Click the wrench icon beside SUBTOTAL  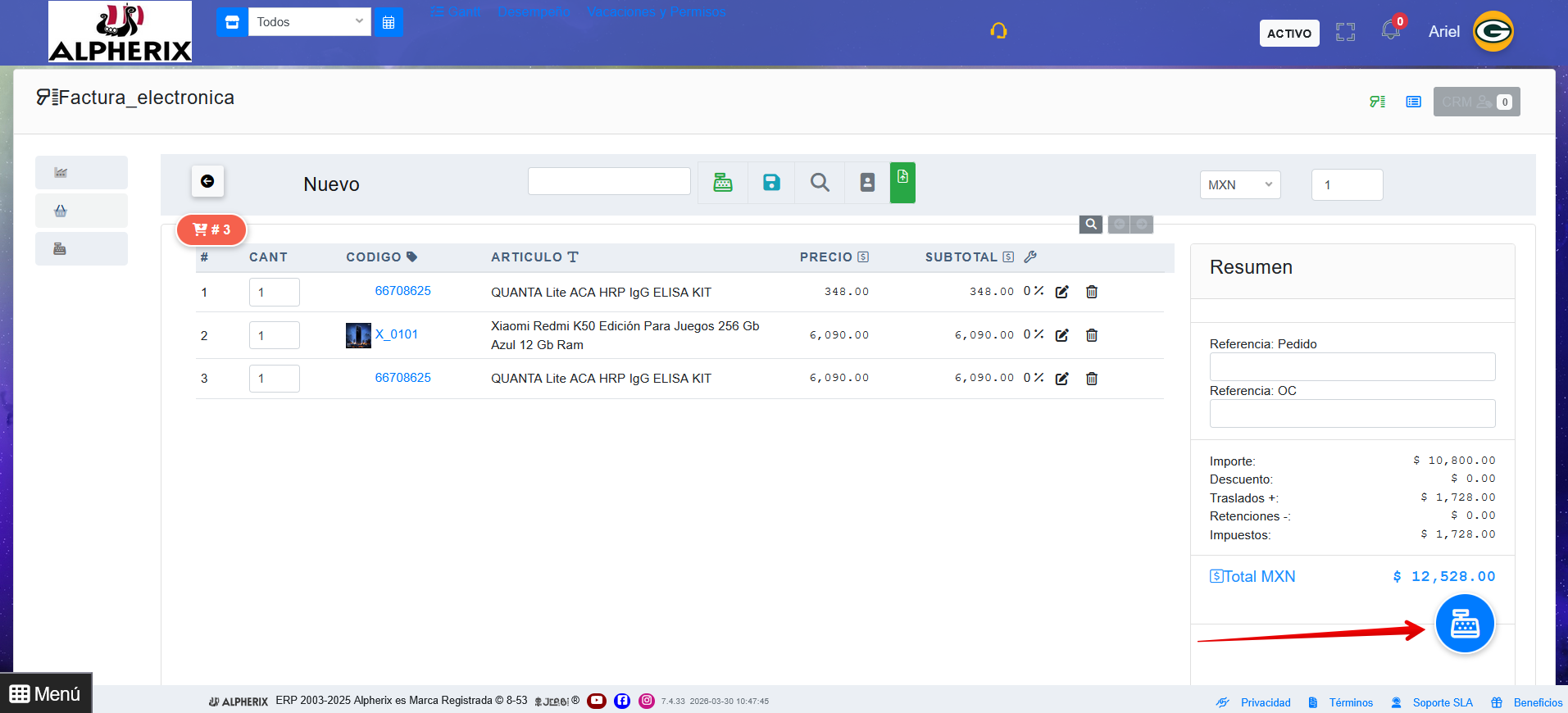[x=1030, y=257]
